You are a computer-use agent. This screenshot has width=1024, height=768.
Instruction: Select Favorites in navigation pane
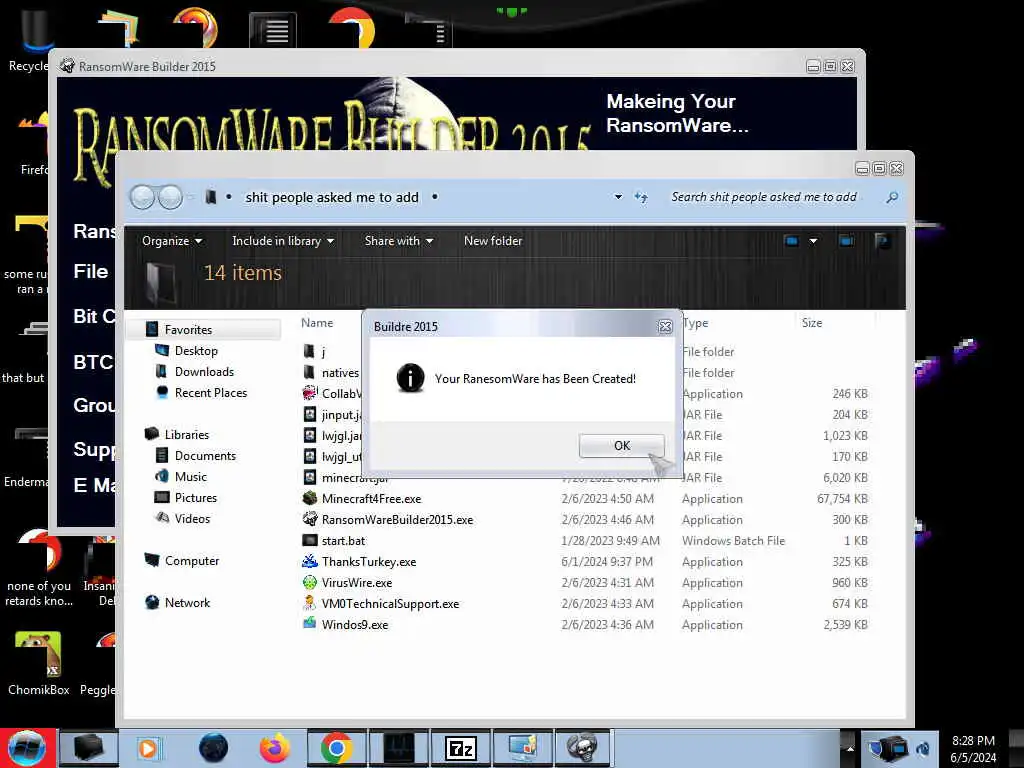tap(188, 330)
